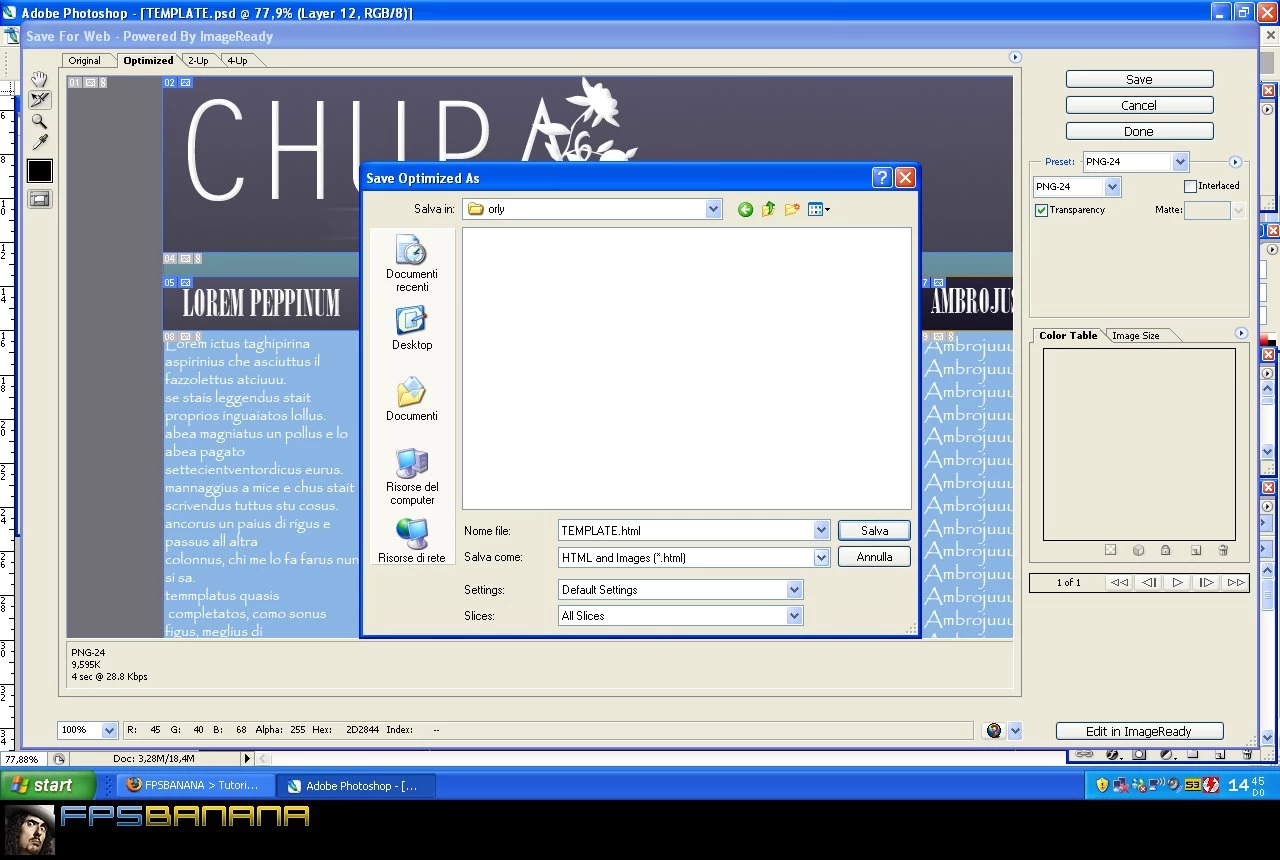Open the zoom level 100% dropdown
The image size is (1280, 860).
[110, 730]
